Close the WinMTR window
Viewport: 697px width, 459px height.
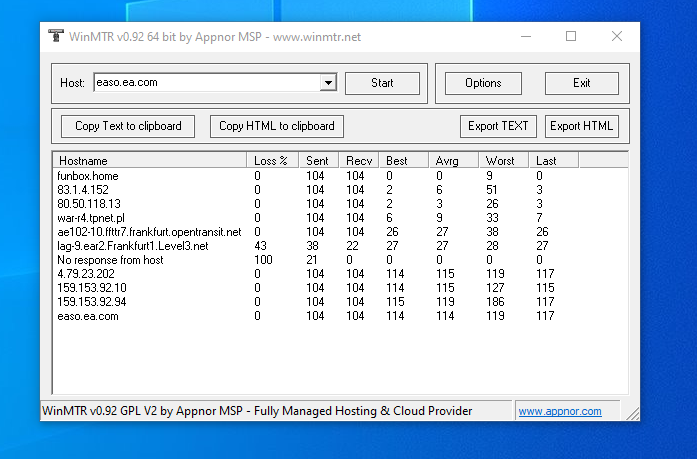617,36
